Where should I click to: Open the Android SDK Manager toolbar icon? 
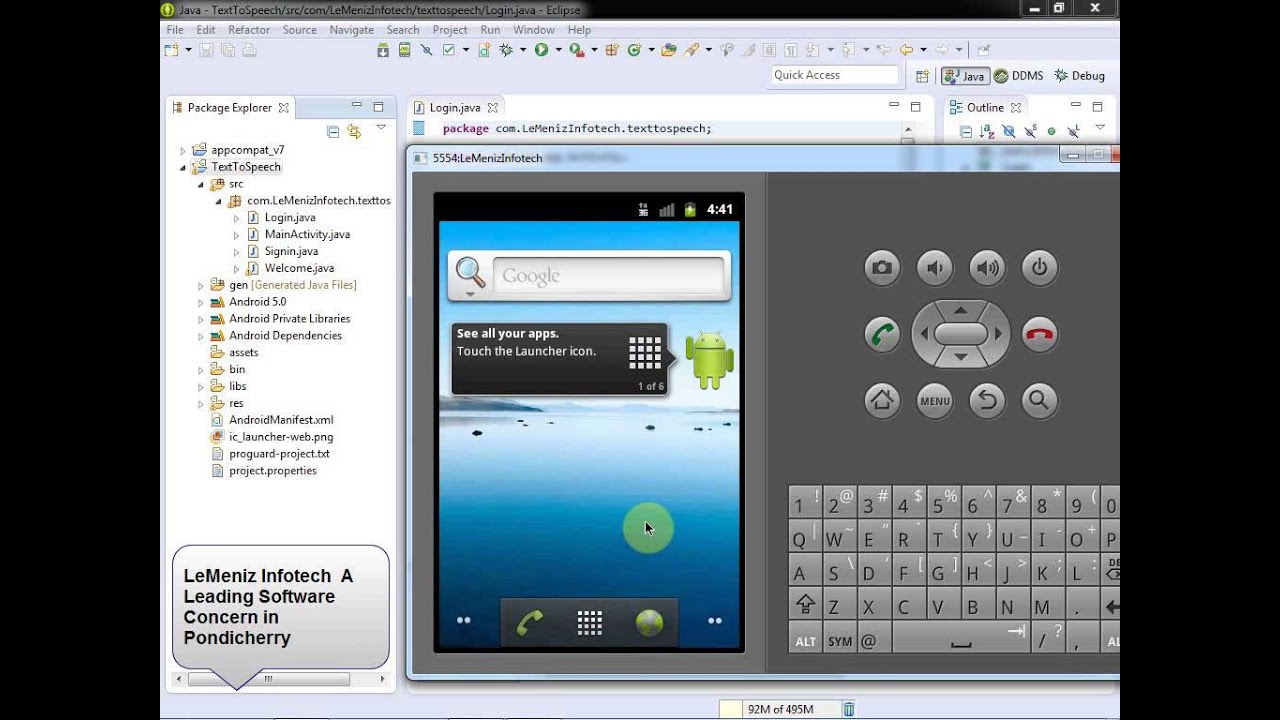pos(383,50)
